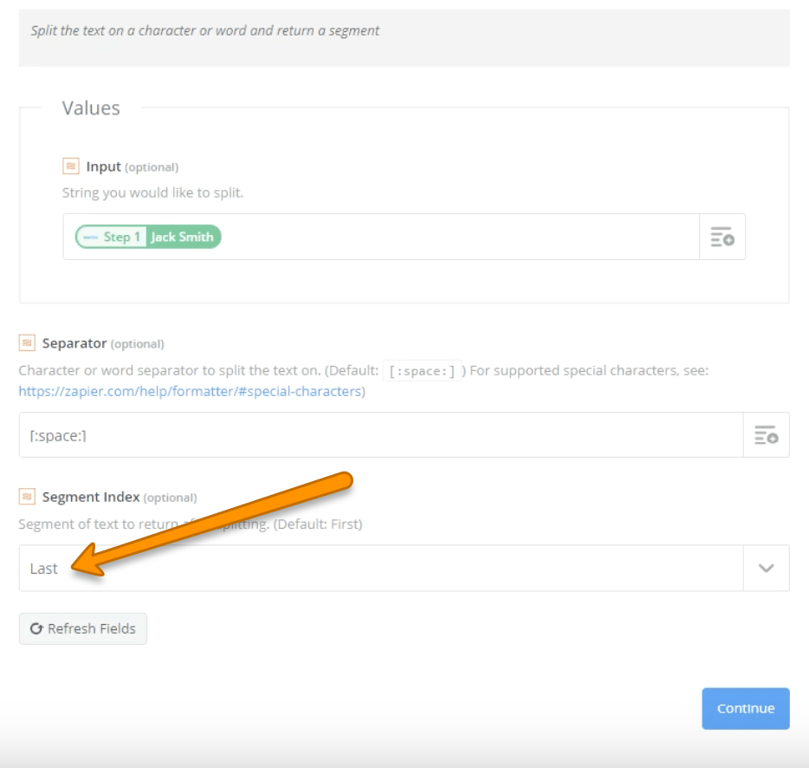Click the insert-field icon beside the Input box
This screenshot has width=809, height=768.
[722, 237]
